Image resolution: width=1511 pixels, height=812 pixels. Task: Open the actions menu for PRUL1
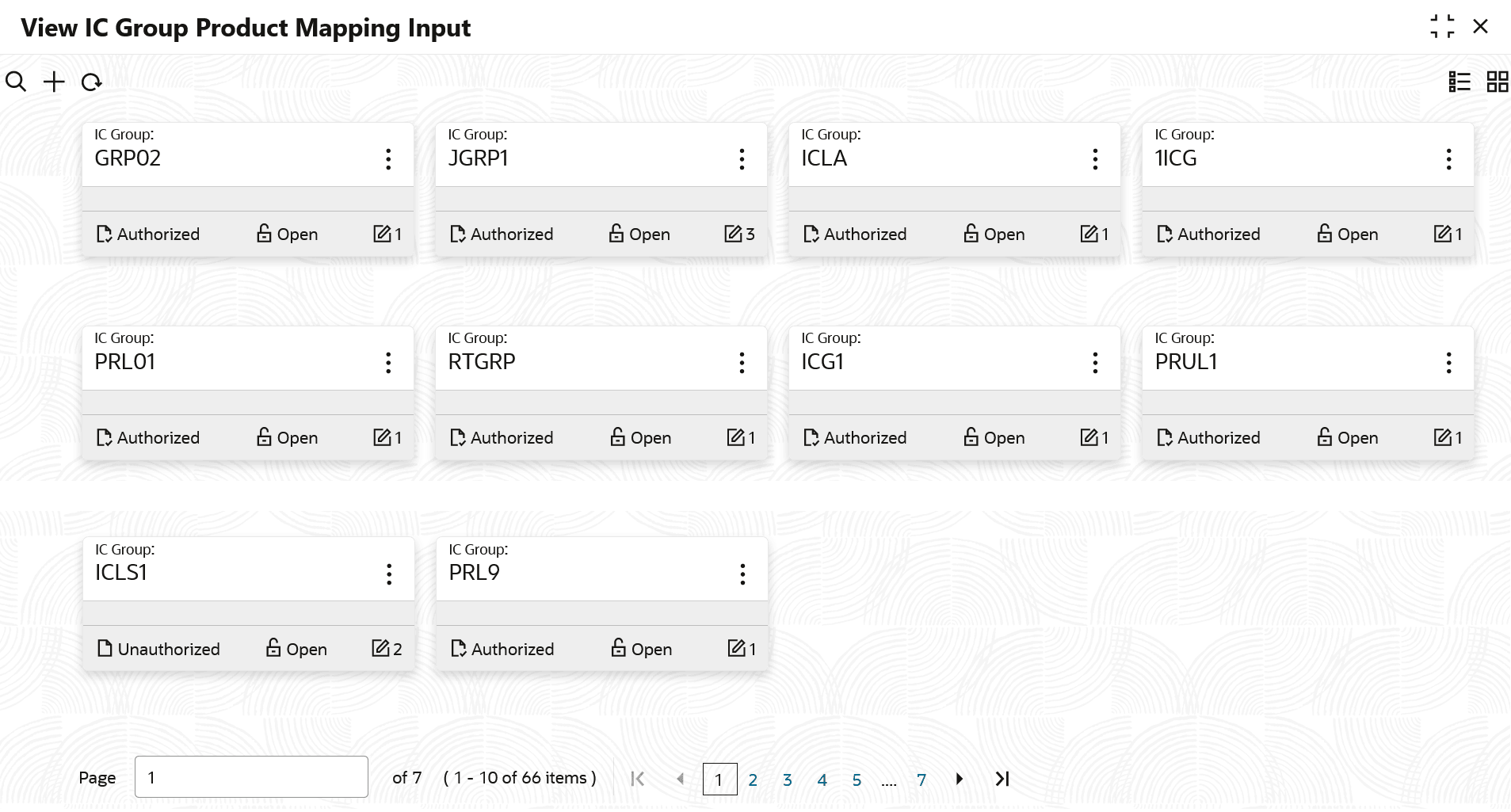point(1448,363)
